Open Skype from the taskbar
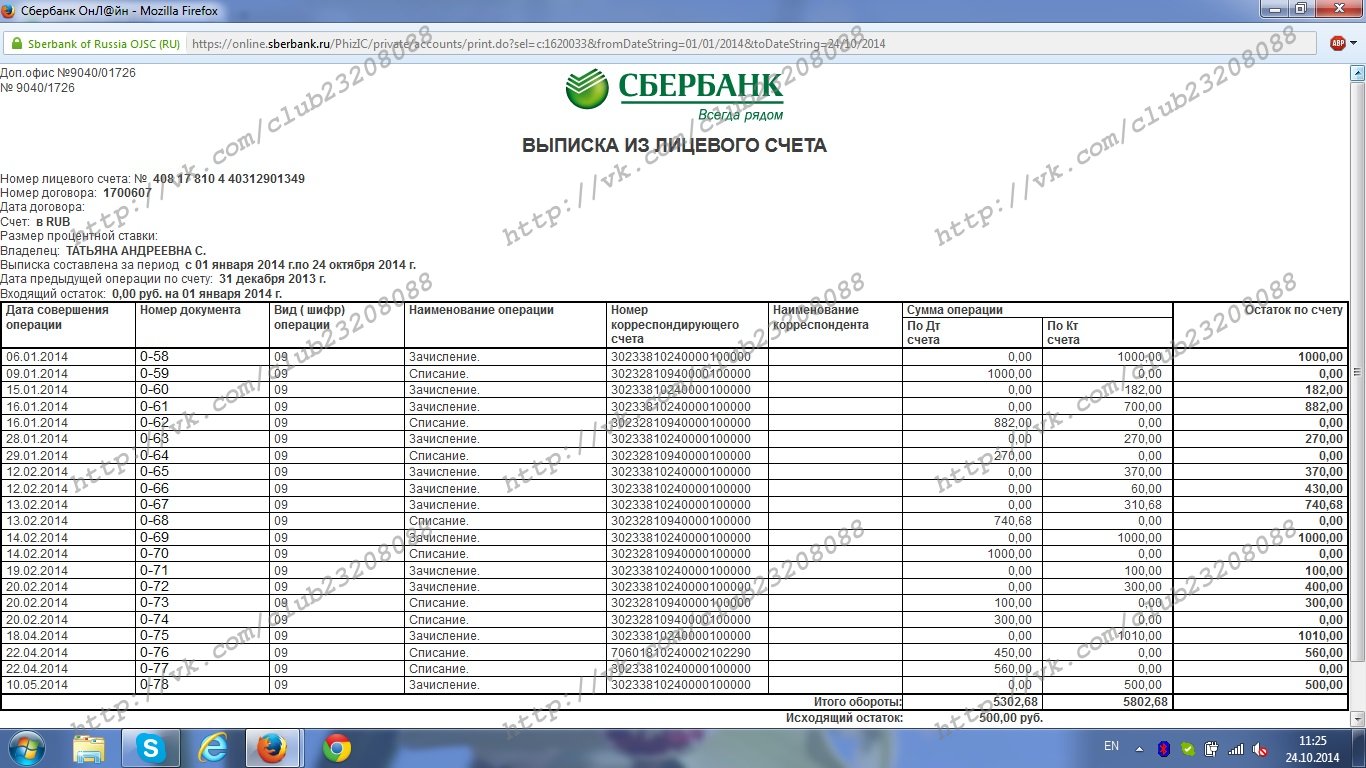 151,748
